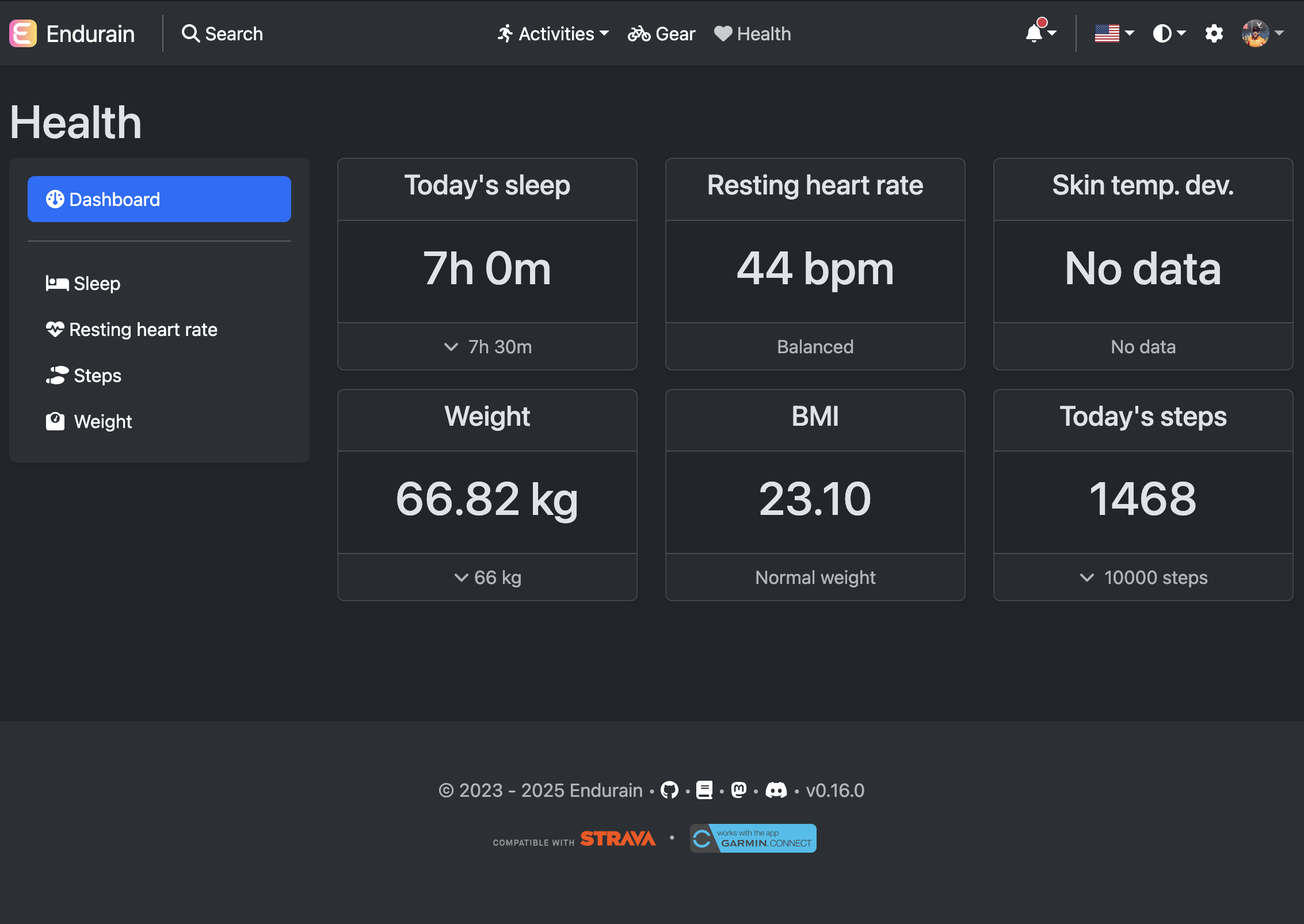The height and width of the screenshot is (924, 1304).
Task: Open the documentation book icon in the footer
Action: pyautogui.click(x=705, y=790)
